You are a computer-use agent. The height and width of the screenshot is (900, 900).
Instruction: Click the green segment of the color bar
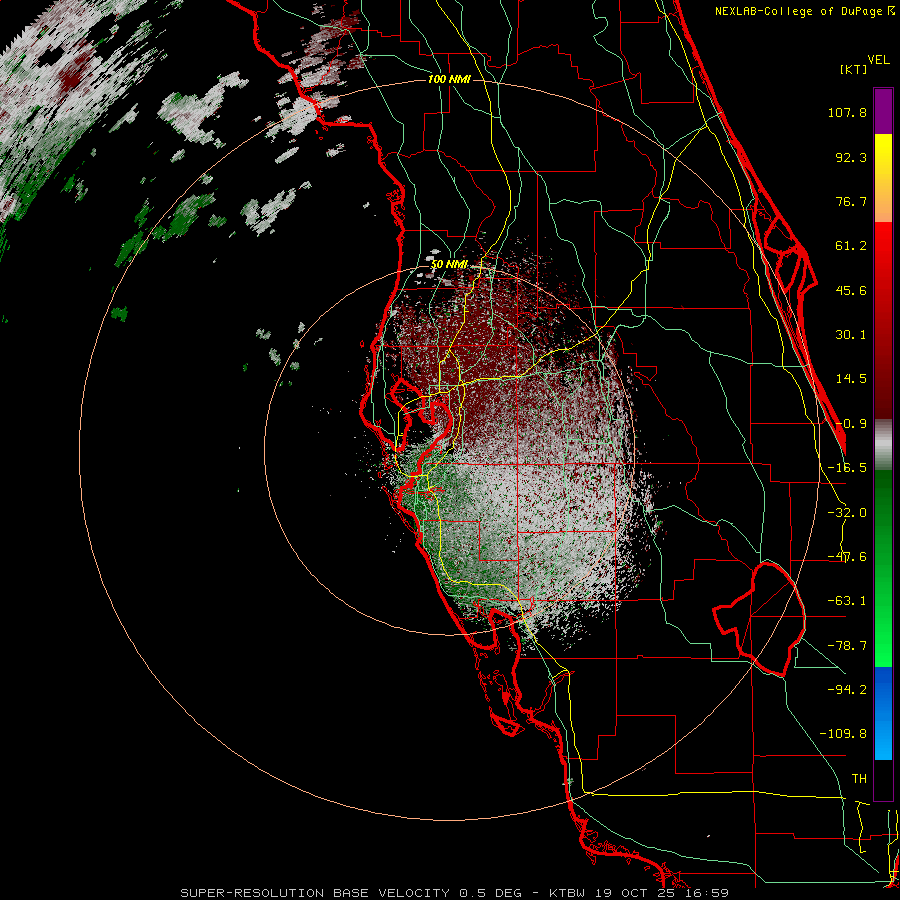pyautogui.click(x=883, y=568)
